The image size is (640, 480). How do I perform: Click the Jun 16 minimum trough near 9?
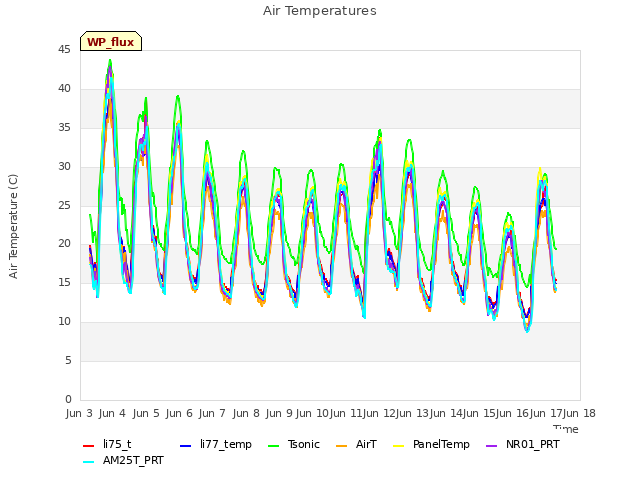point(527,331)
